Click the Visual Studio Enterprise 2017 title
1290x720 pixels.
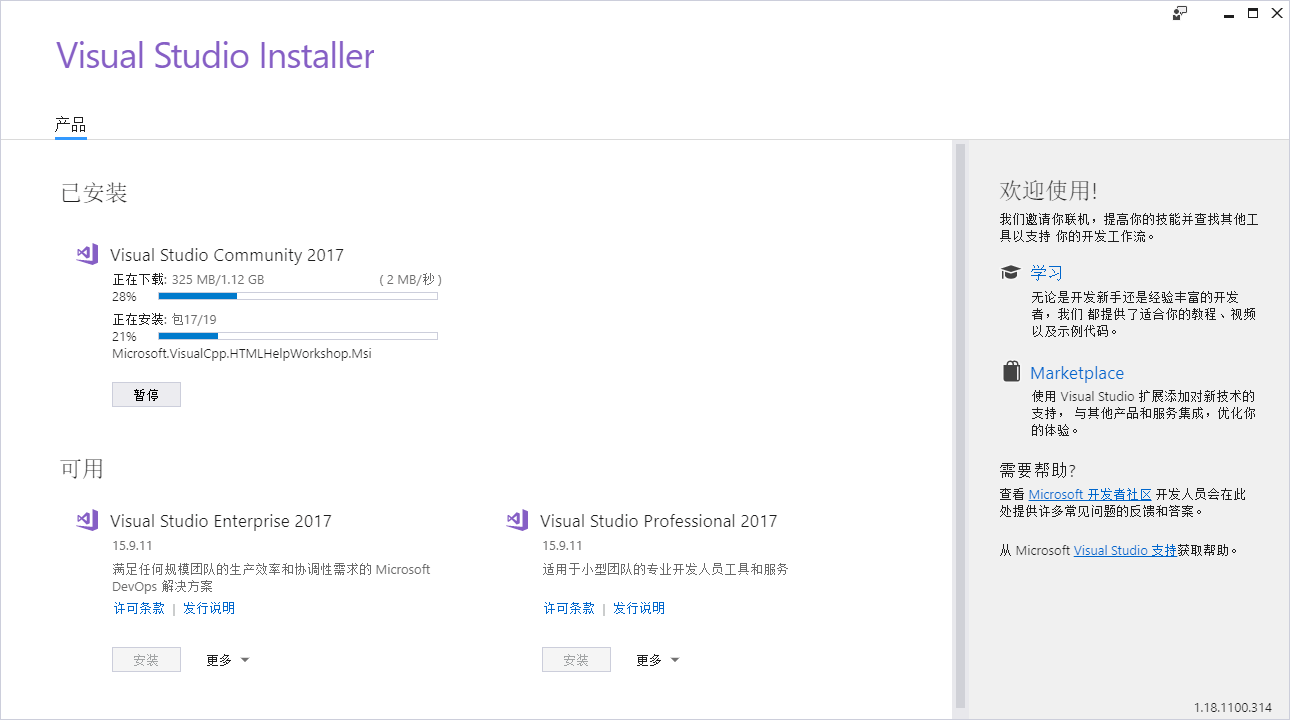point(221,521)
